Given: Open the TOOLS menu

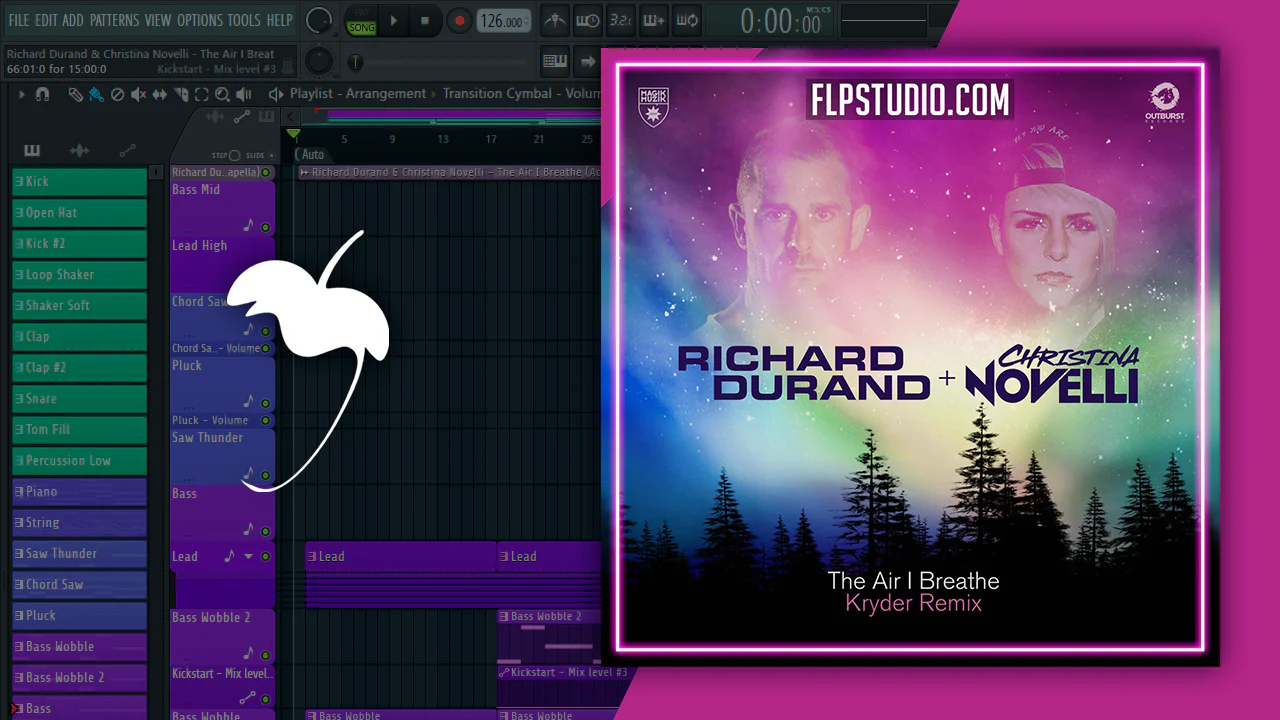Looking at the screenshot, I should point(244,20).
